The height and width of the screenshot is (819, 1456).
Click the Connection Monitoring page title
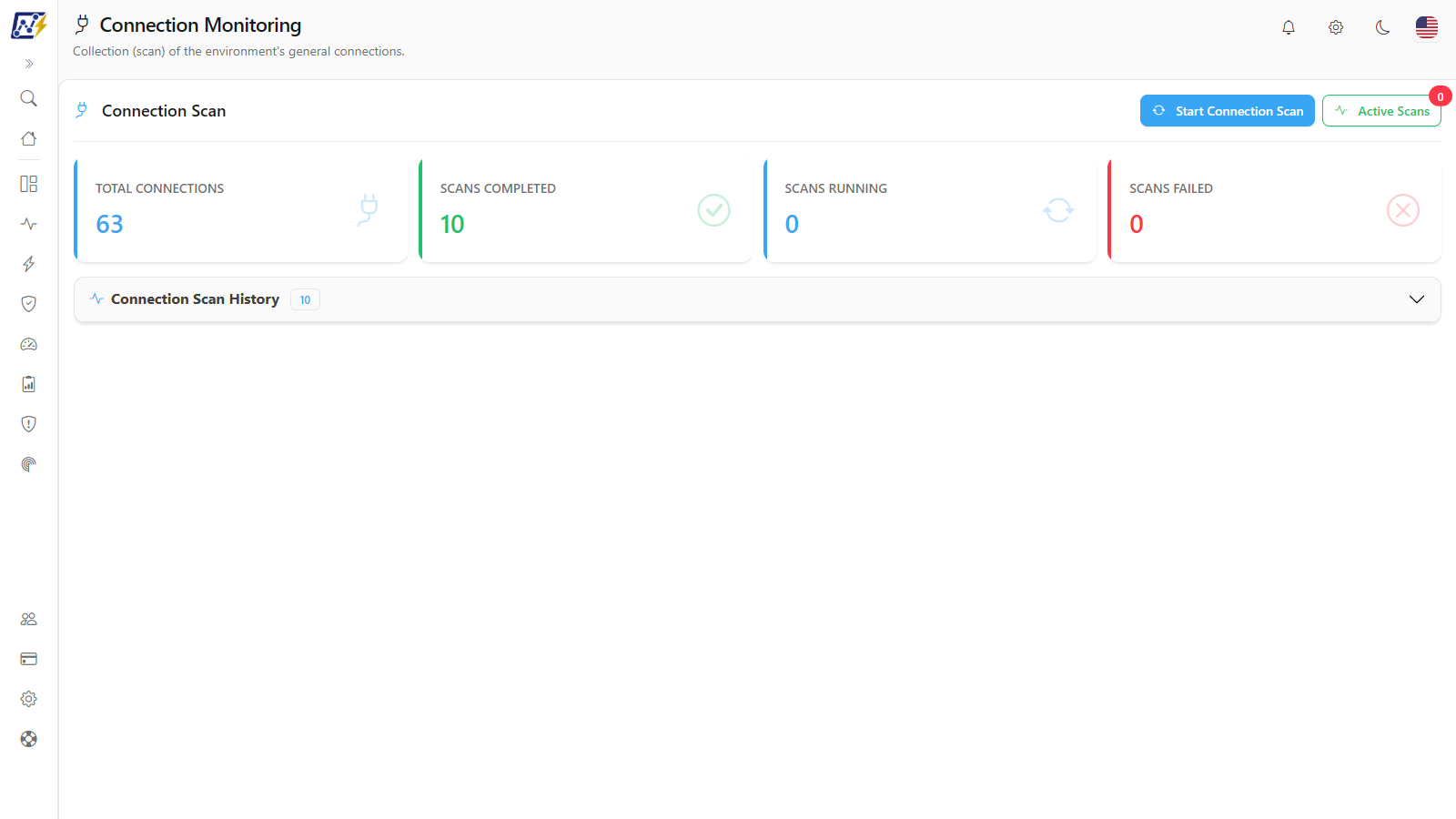(200, 25)
